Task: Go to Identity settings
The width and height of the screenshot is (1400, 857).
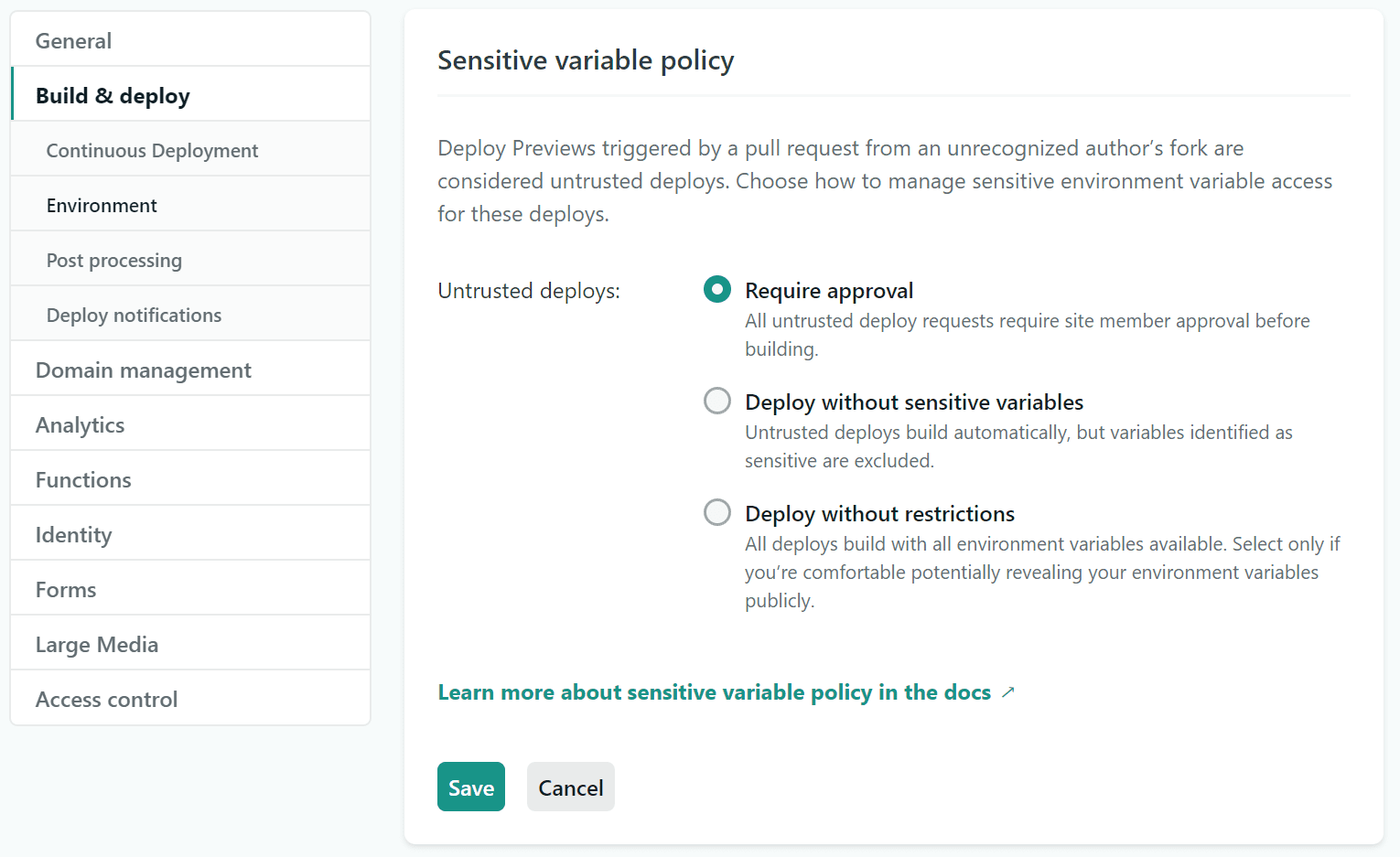Action: click(x=73, y=535)
